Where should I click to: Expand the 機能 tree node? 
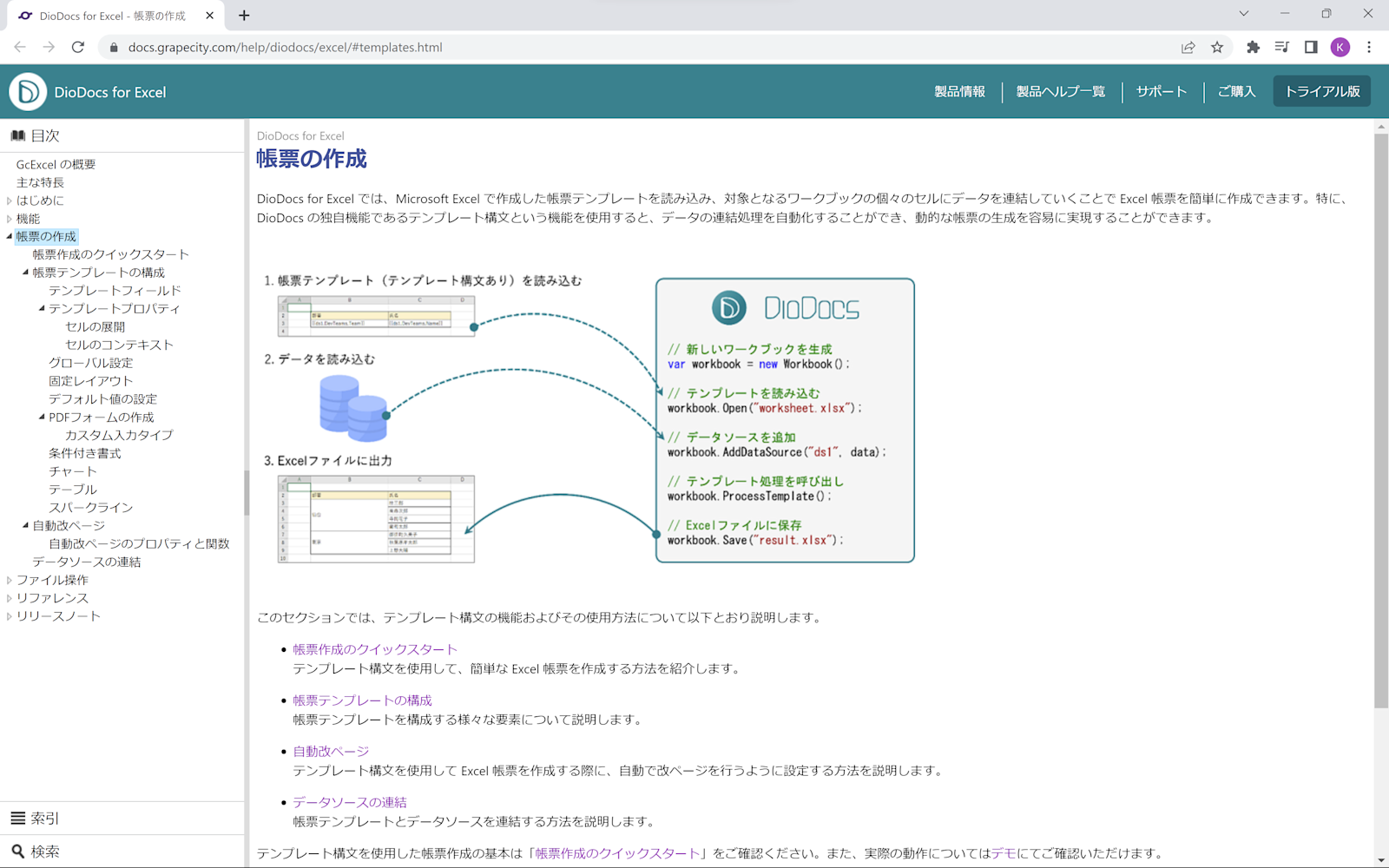tap(10, 219)
